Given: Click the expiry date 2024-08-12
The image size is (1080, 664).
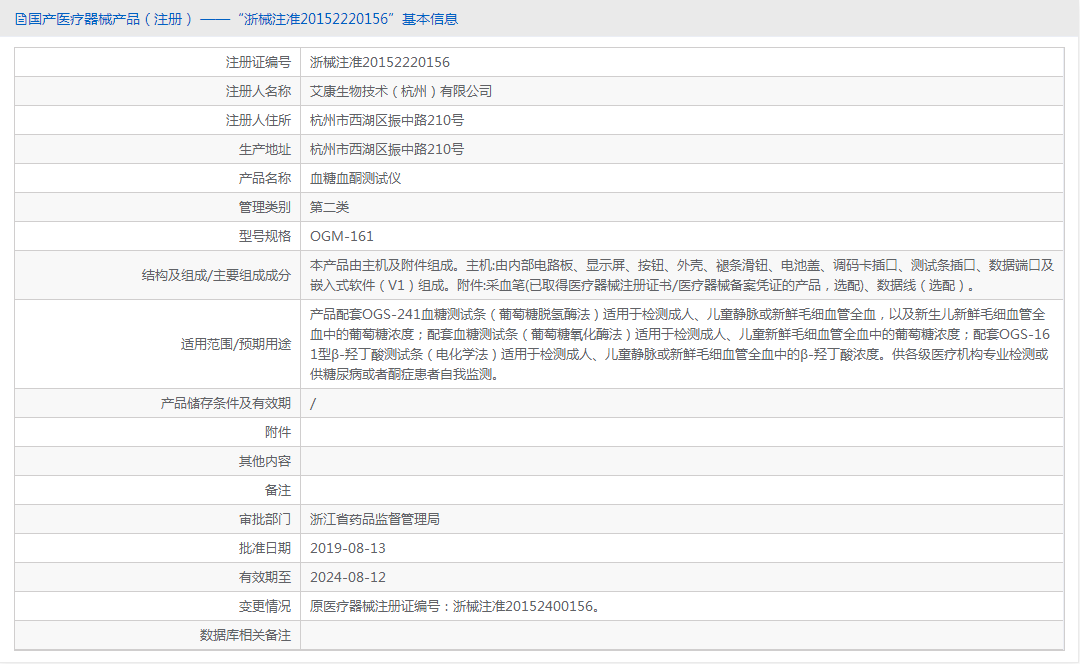Looking at the screenshot, I should [347, 577].
